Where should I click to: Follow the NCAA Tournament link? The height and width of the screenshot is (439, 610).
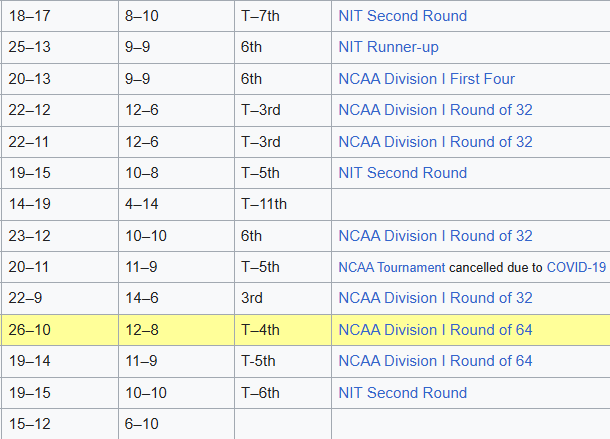391,267
